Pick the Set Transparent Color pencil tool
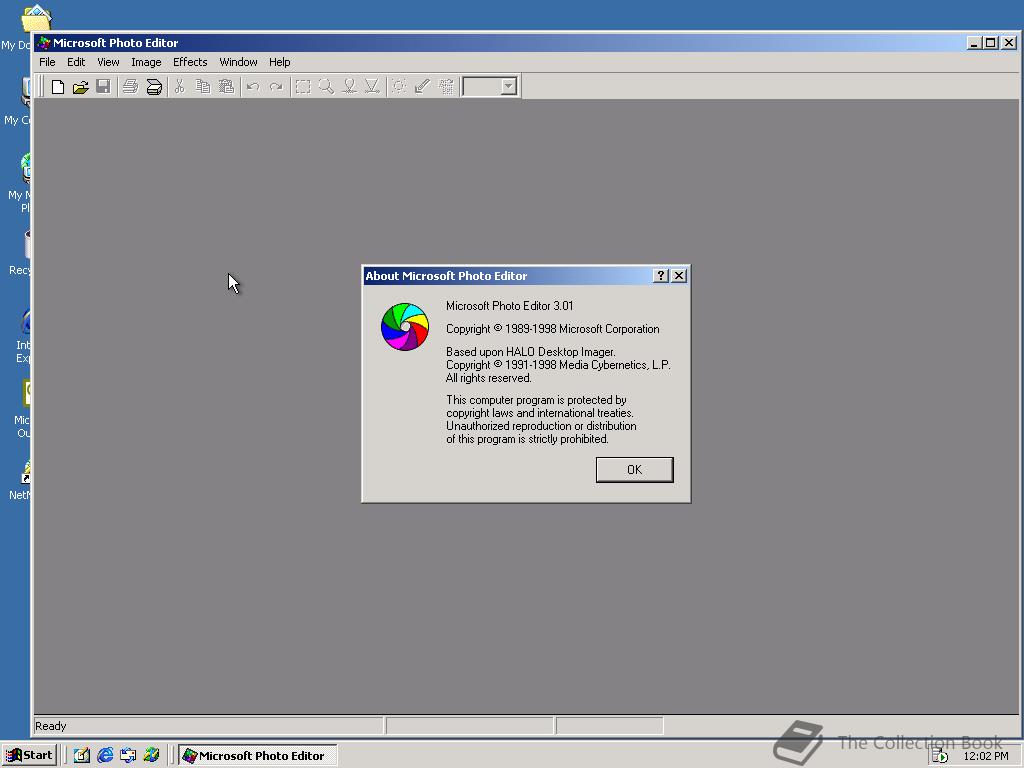 [x=423, y=87]
